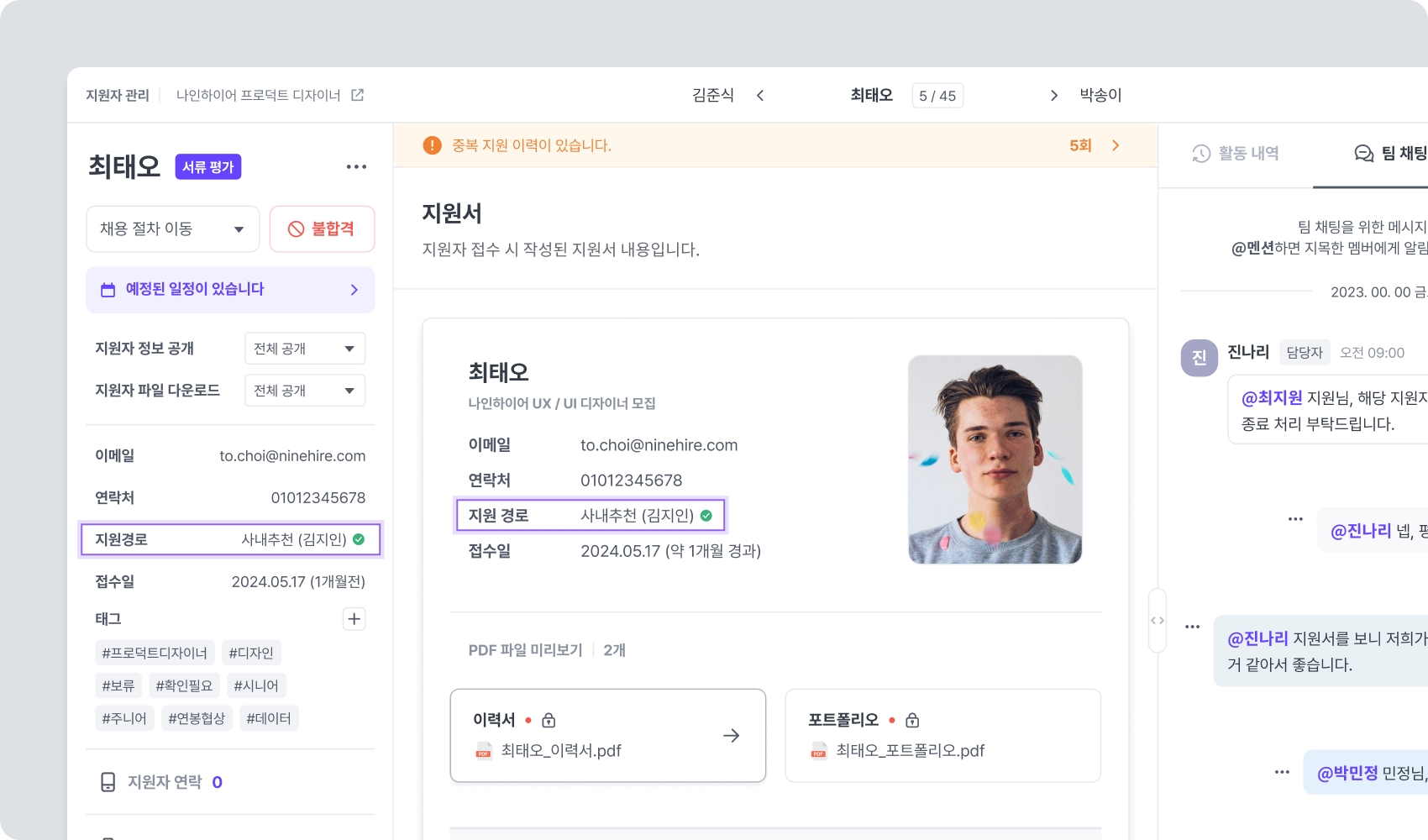
Task: Open the 지원자 파일 다운로드 dropdown
Action: [x=305, y=391]
